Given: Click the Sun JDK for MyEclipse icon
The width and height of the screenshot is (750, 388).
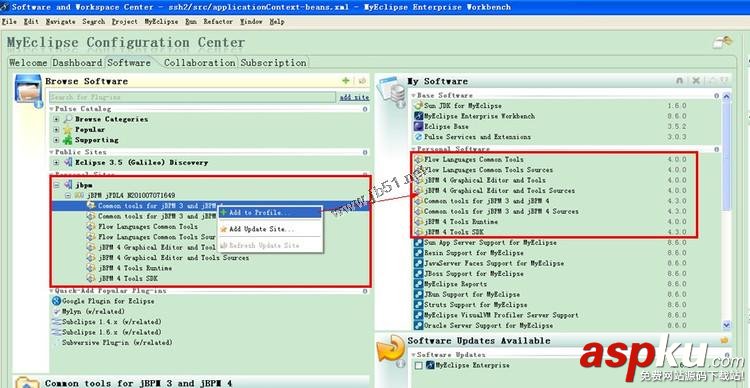Looking at the screenshot, I should pyautogui.click(x=419, y=105).
